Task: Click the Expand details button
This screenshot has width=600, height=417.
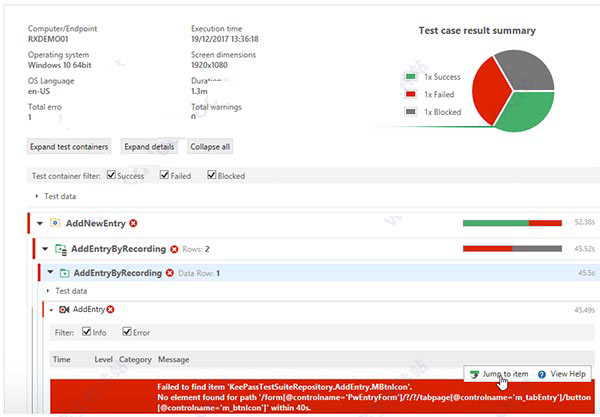Action: (149, 147)
